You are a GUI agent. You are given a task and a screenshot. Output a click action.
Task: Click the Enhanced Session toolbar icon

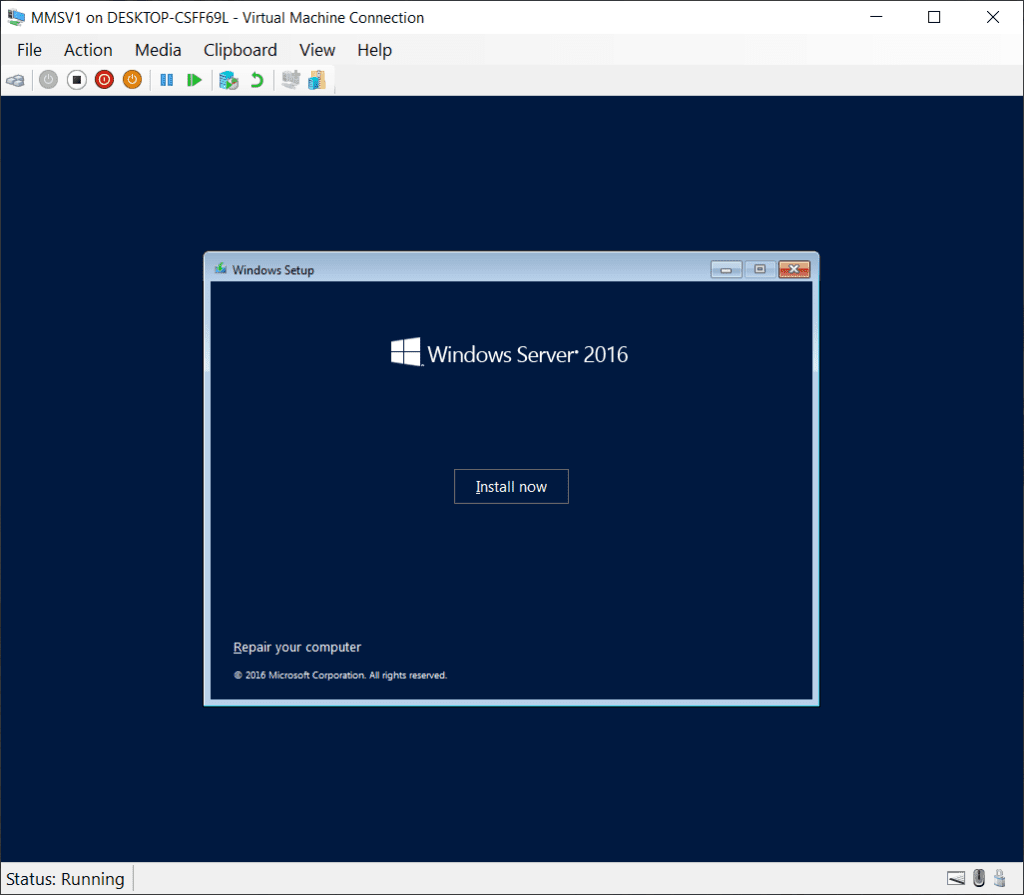[x=291, y=80]
